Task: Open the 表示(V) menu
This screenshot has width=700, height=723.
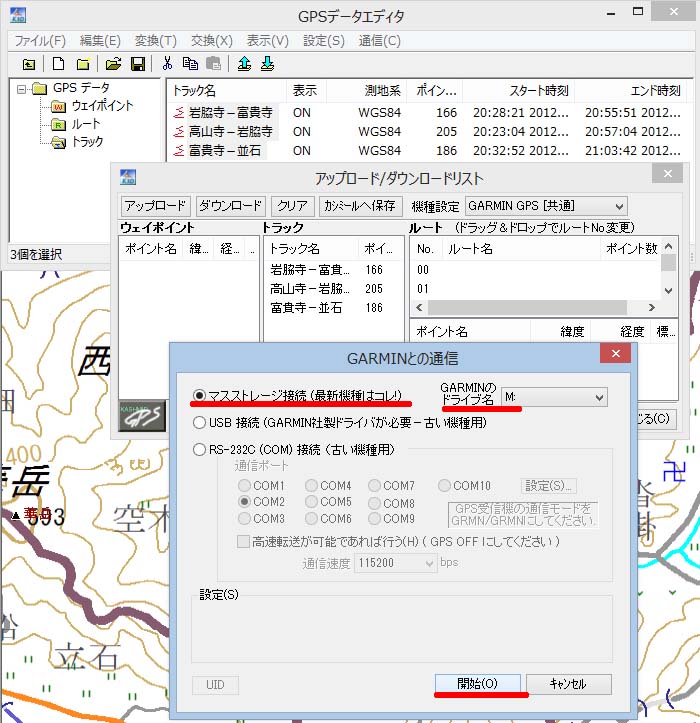Action: coord(267,41)
